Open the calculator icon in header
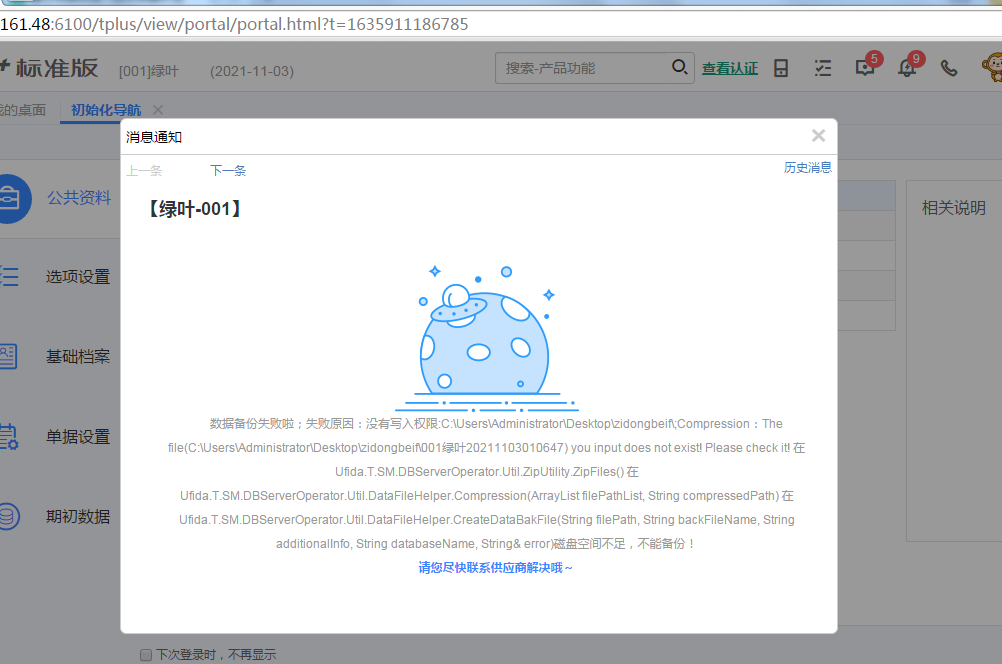This screenshot has height=664, width=1002. click(x=781, y=68)
